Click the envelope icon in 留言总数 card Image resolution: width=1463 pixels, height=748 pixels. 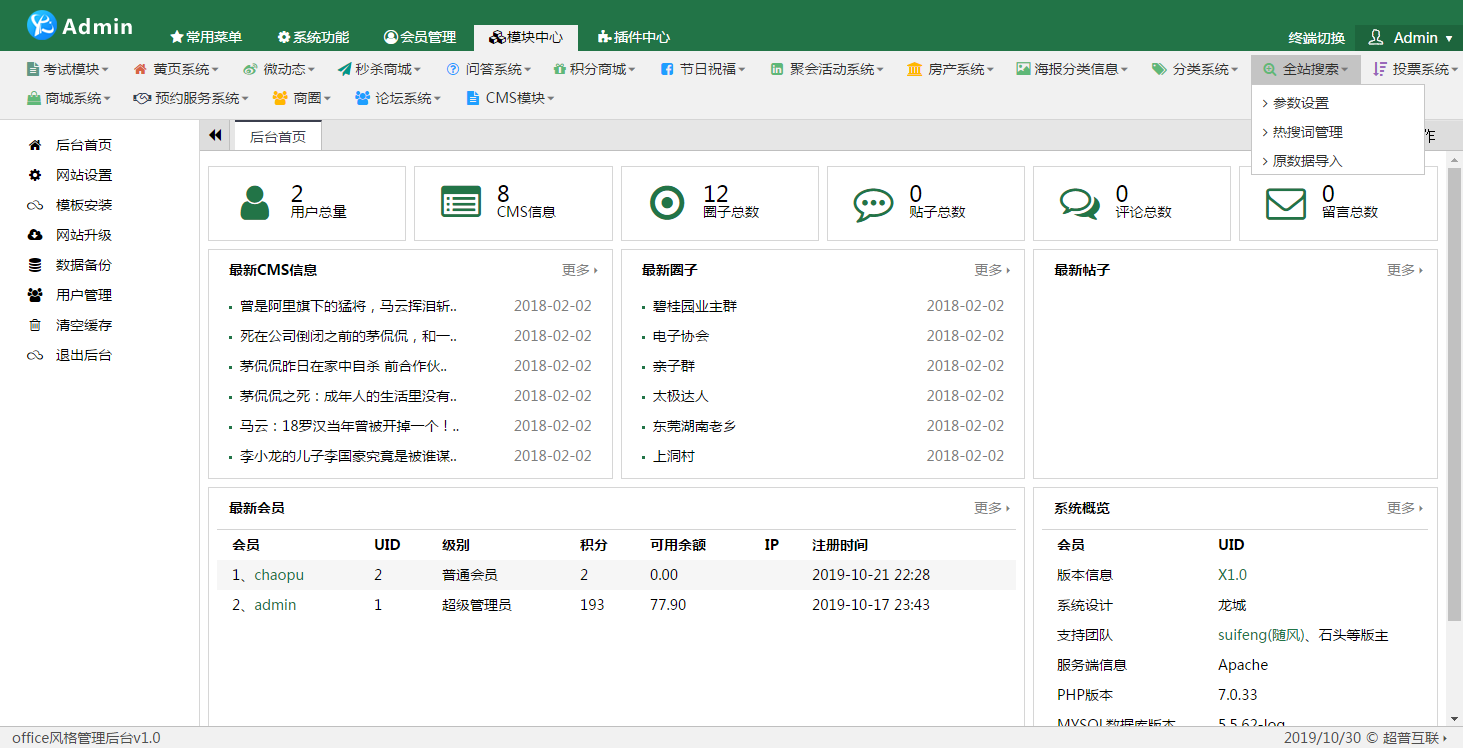(1285, 203)
